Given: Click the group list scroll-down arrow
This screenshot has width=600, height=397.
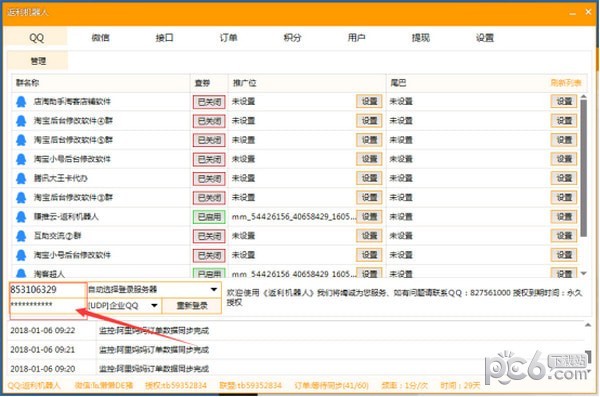Looking at the screenshot, I should 584,273.
